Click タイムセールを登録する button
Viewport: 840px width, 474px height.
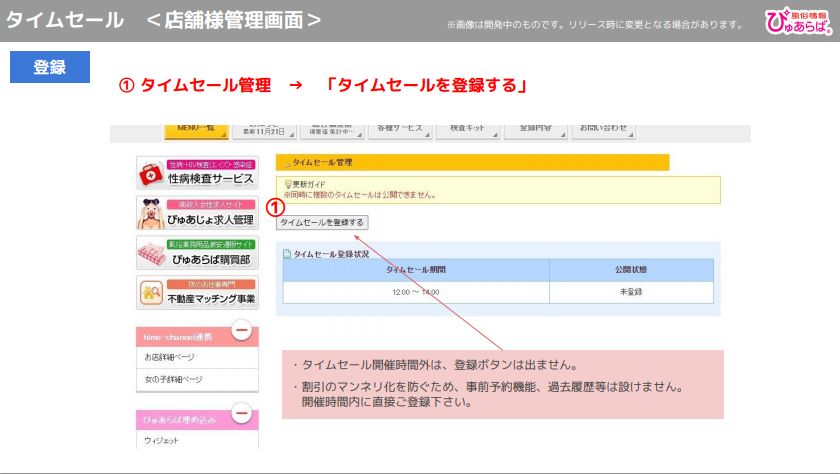coord(322,222)
